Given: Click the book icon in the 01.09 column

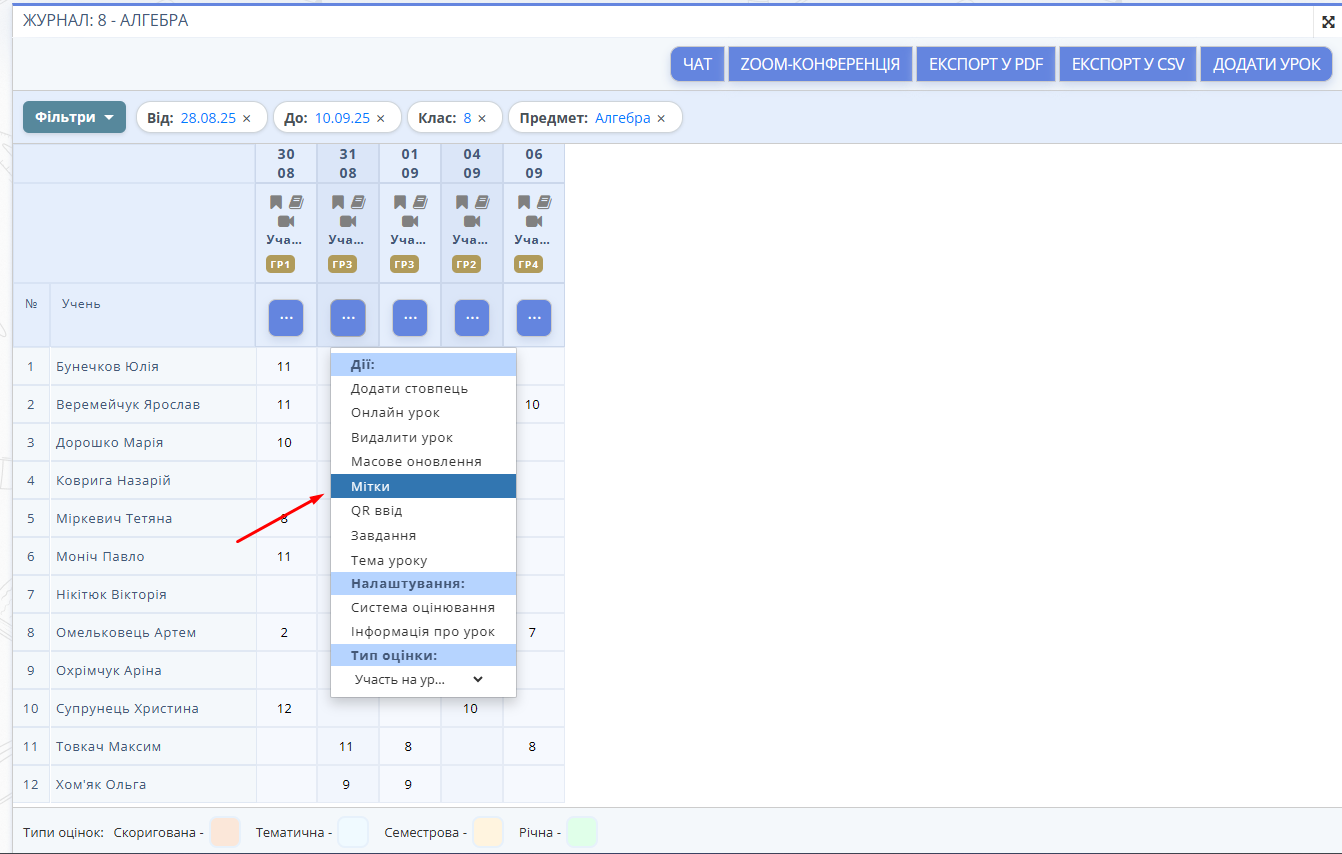Looking at the screenshot, I should 420,202.
